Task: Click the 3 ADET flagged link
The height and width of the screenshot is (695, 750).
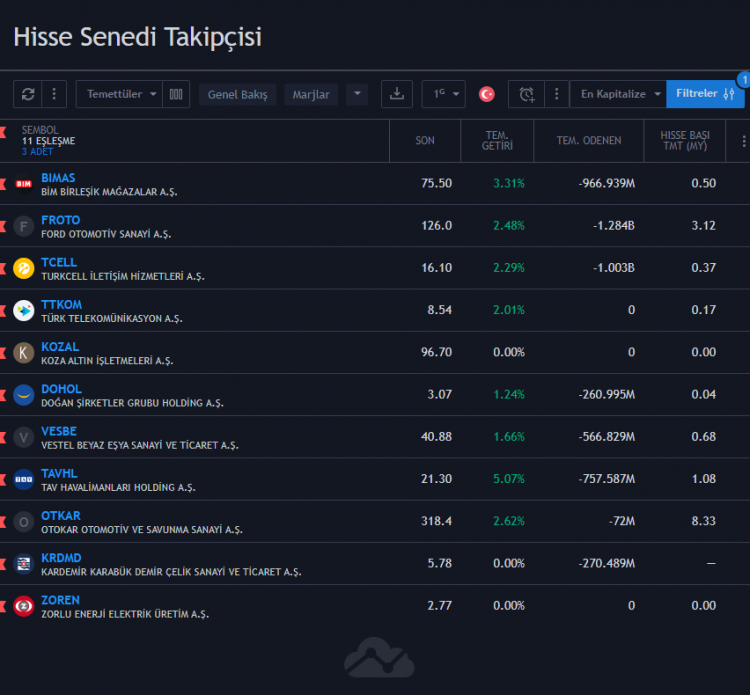Action: tap(37, 152)
